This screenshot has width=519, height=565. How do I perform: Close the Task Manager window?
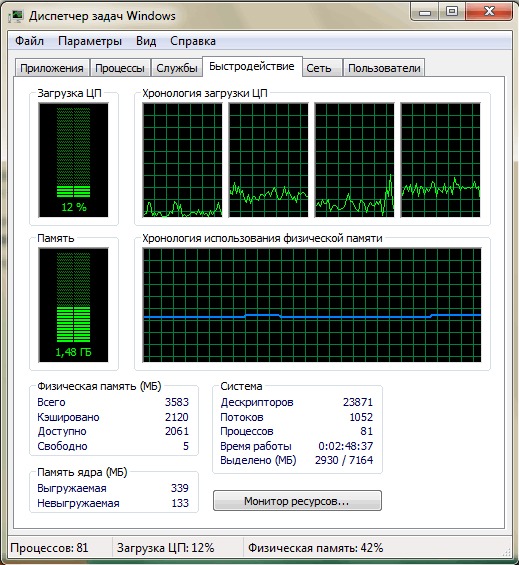tap(489, 12)
